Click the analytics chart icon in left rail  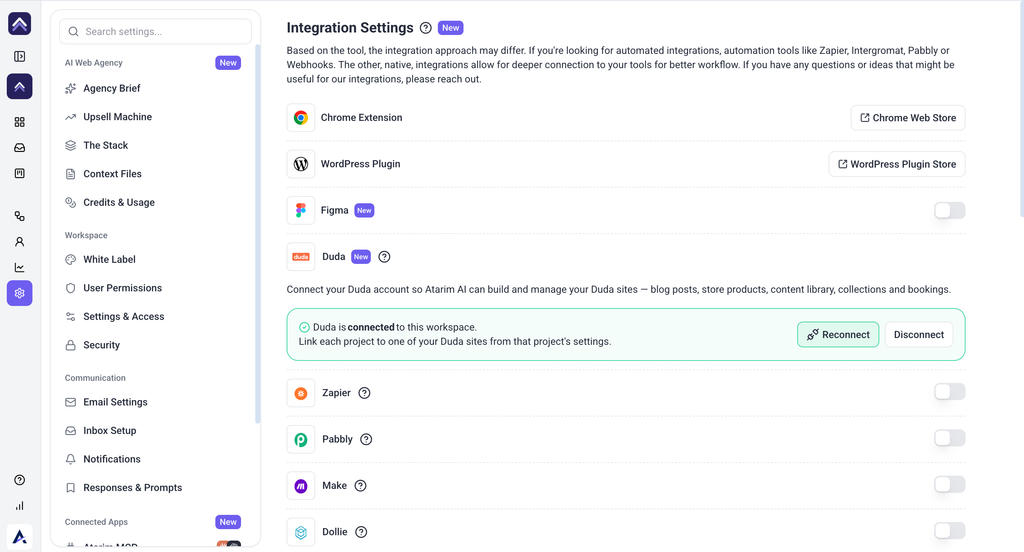[x=20, y=267]
